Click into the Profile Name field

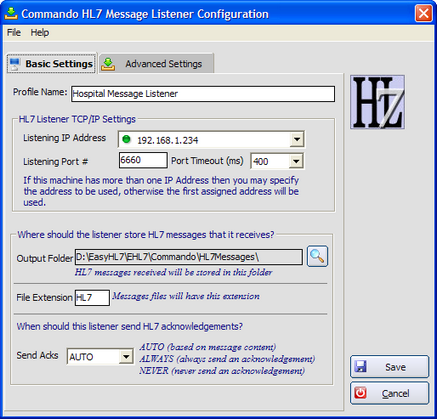203,94
